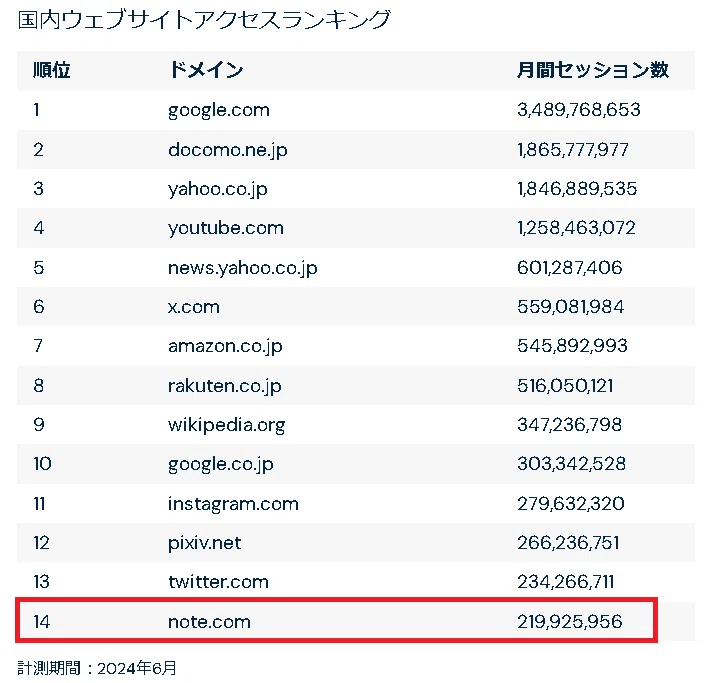Click the session value 1,258,463,072
Viewport: 707px width, 683px height.
(x=576, y=228)
